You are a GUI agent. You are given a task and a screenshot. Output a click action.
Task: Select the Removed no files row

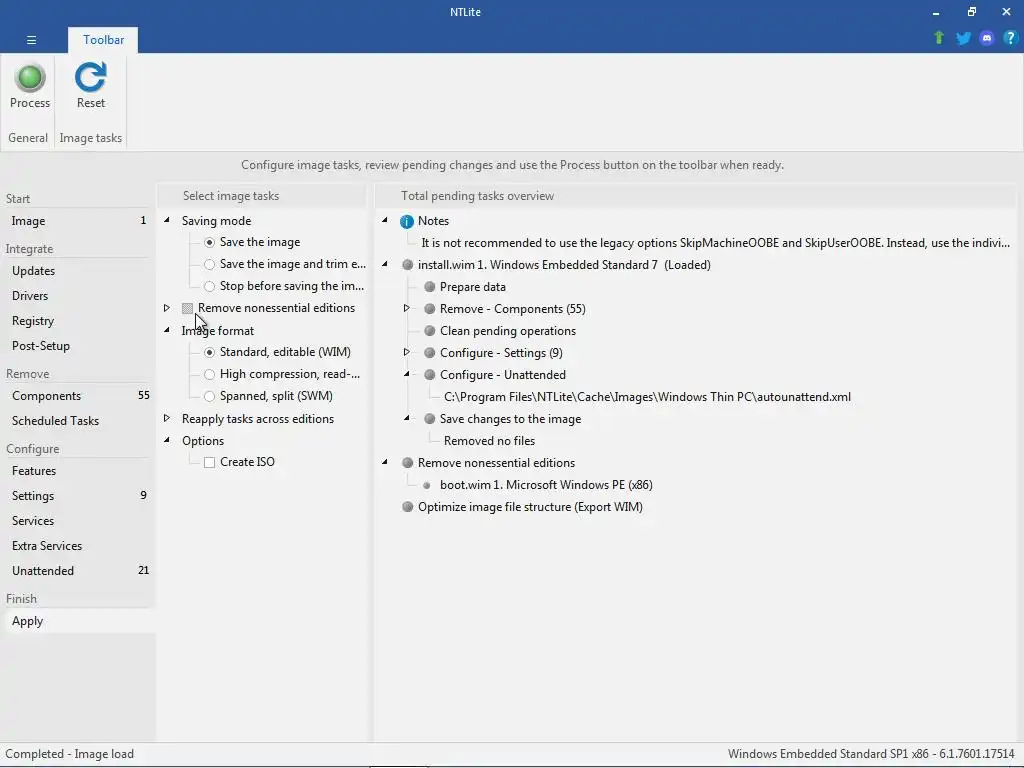point(489,441)
